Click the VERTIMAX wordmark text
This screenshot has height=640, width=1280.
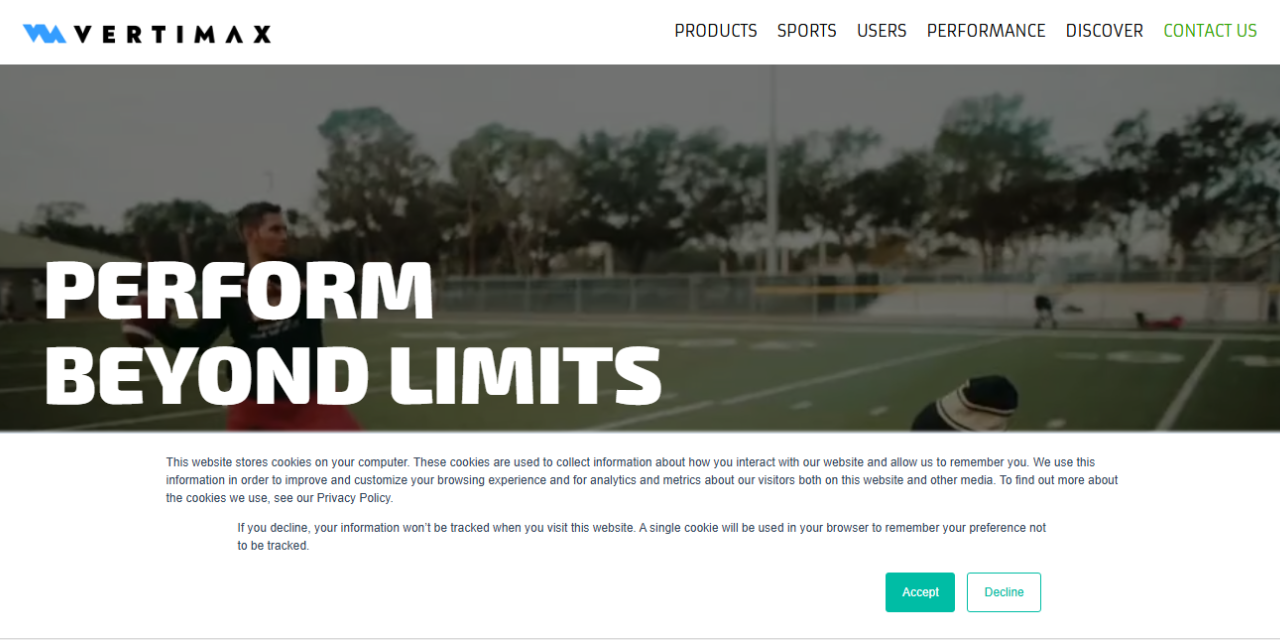click(173, 34)
